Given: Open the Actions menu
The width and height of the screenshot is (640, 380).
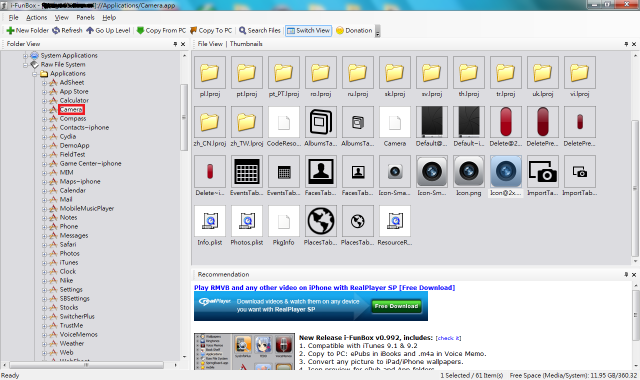Looking at the screenshot, I should [x=37, y=18].
